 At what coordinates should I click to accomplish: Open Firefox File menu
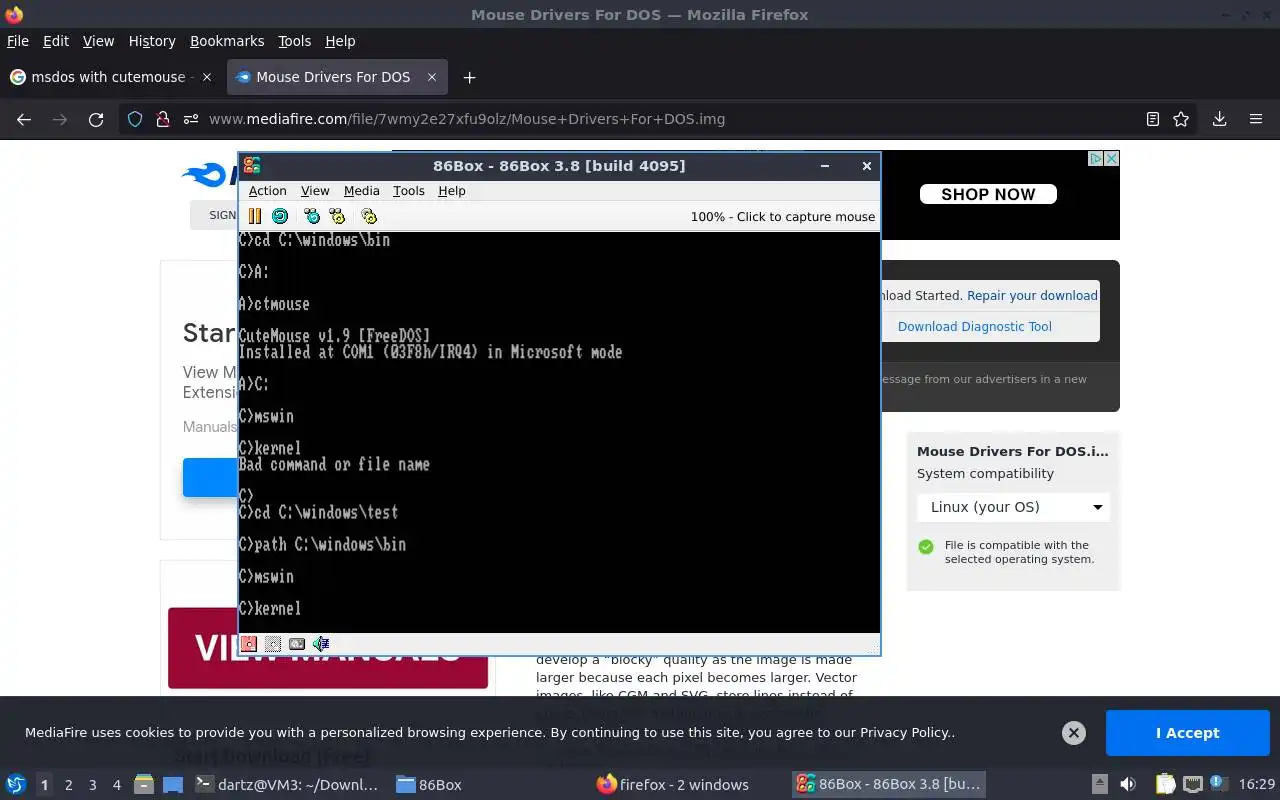(18, 41)
